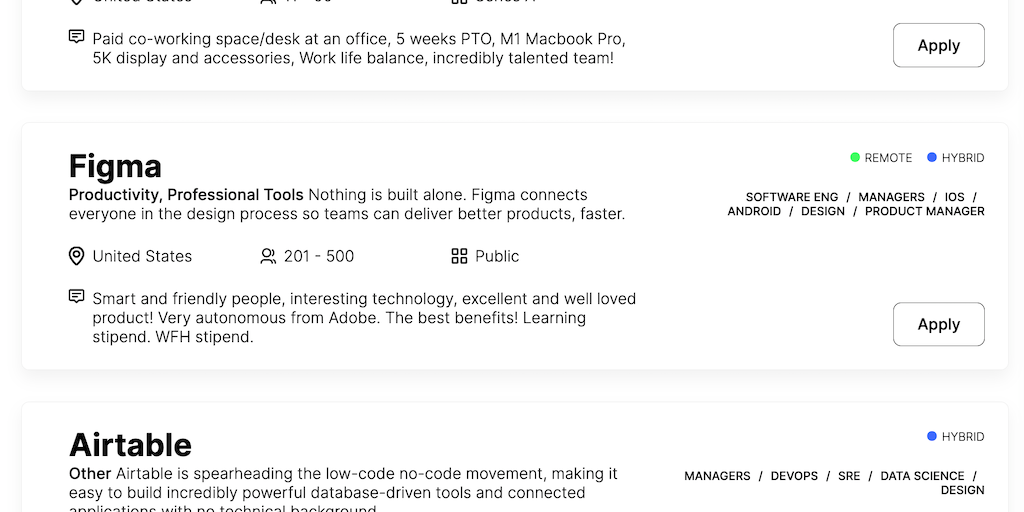Click the comment icon beside Paid co-working space text

(x=76, y=37)
